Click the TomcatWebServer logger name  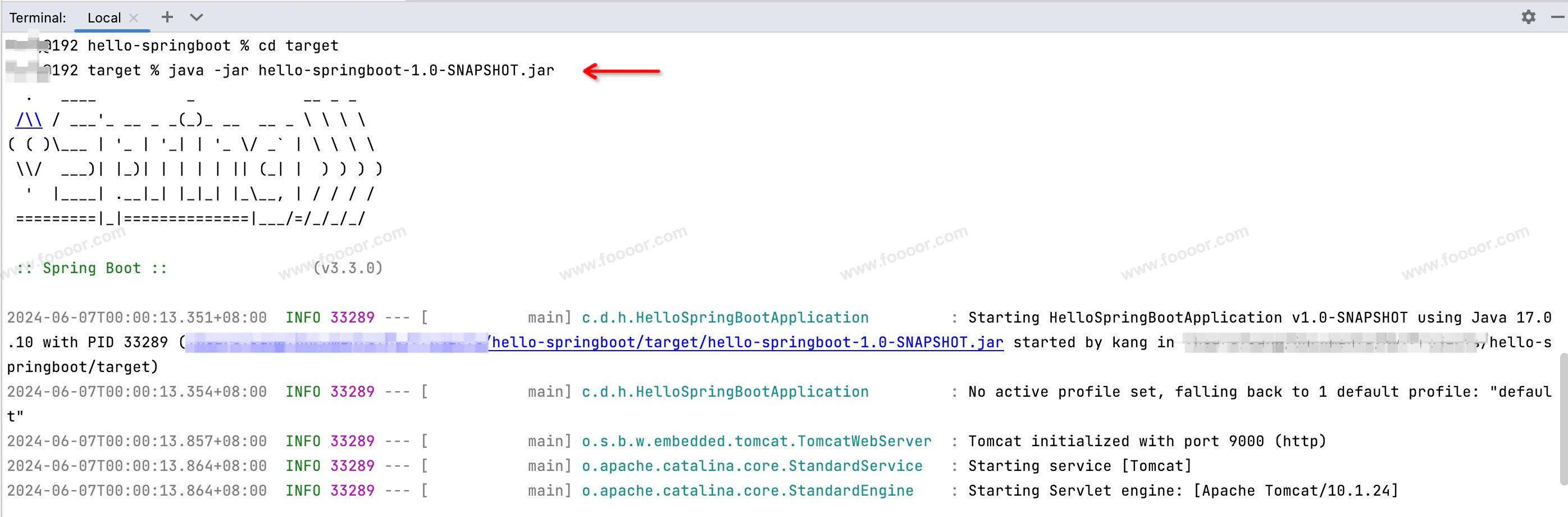tap(756, 441)
